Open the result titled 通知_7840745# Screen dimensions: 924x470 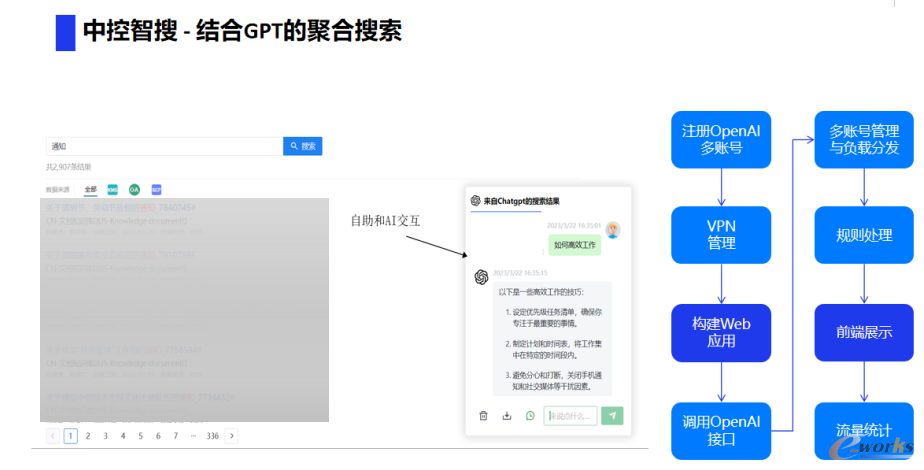tap(121, 208)
